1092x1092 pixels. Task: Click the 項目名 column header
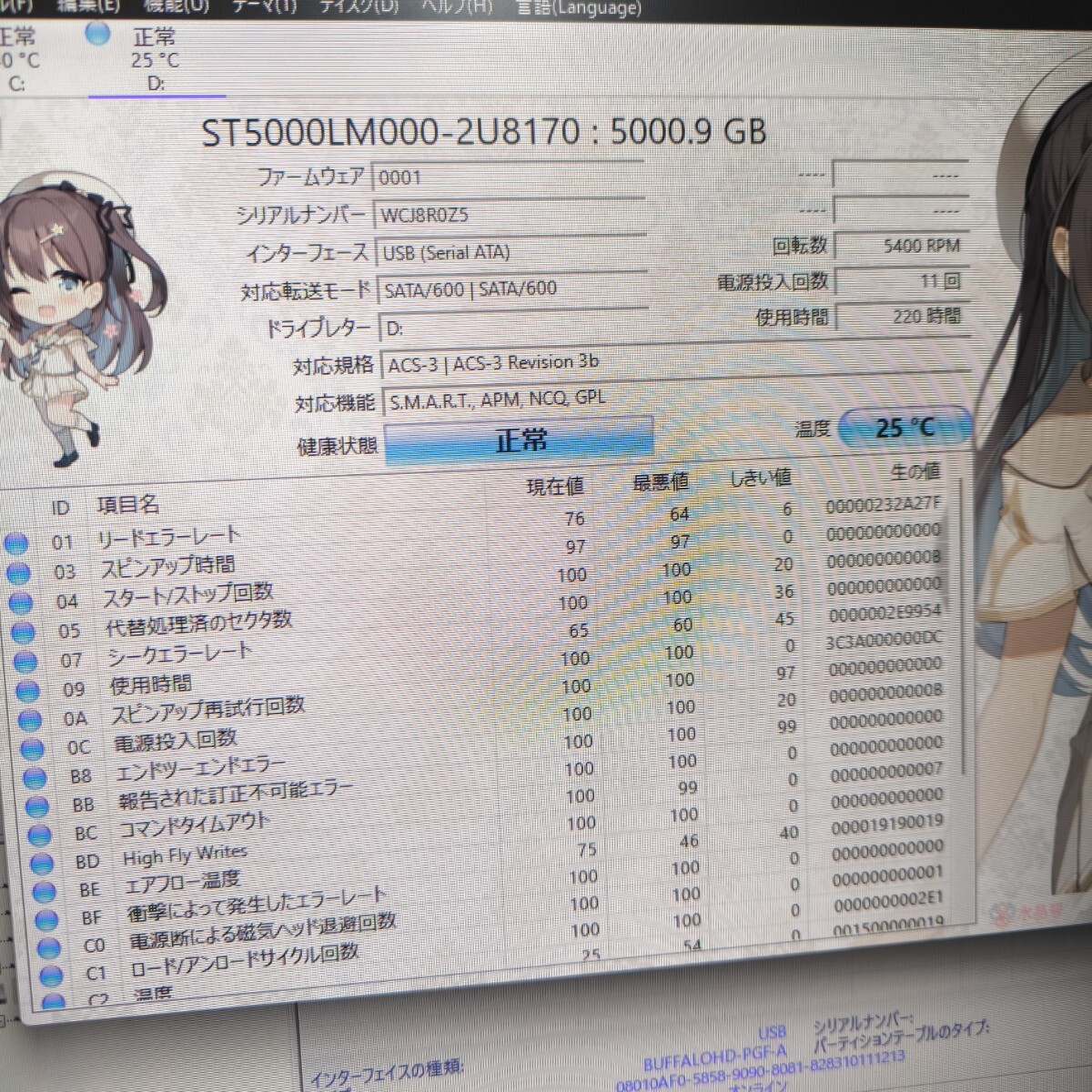tap(128, 505)
